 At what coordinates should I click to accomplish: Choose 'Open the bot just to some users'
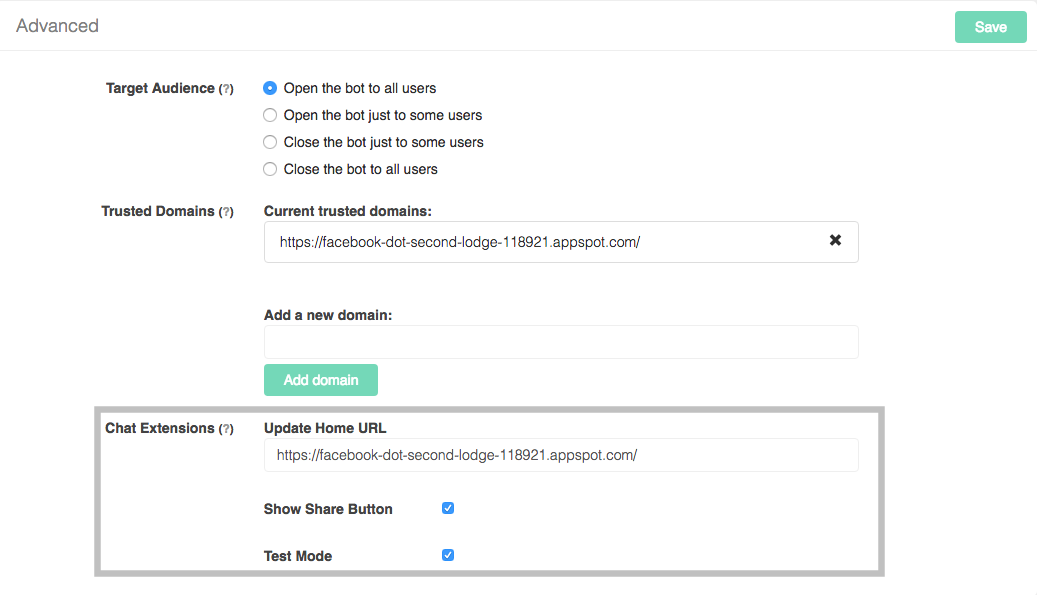(x=270, y=115)
